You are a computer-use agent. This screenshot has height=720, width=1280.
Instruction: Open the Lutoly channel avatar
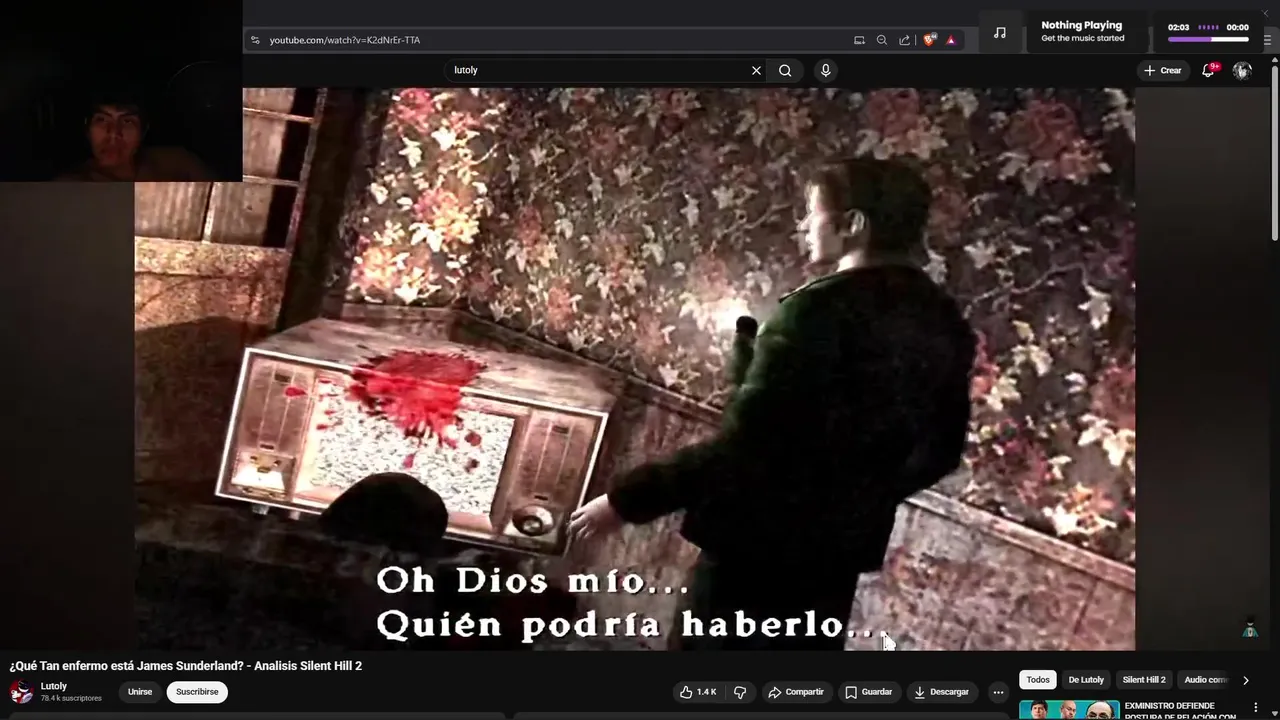[21, 692]
